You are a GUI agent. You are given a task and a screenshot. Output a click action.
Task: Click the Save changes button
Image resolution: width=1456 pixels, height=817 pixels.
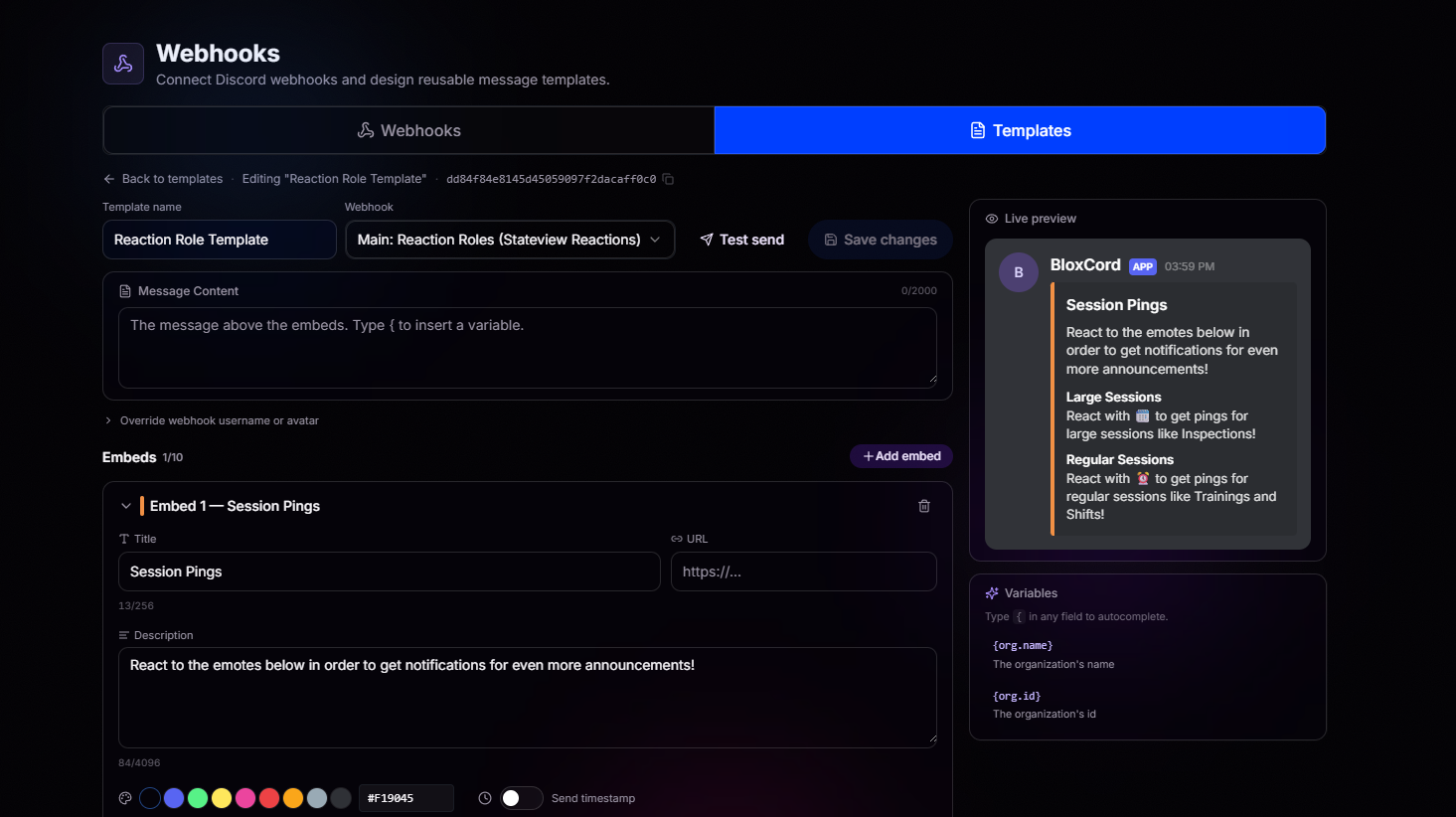[x=881, y=240]
